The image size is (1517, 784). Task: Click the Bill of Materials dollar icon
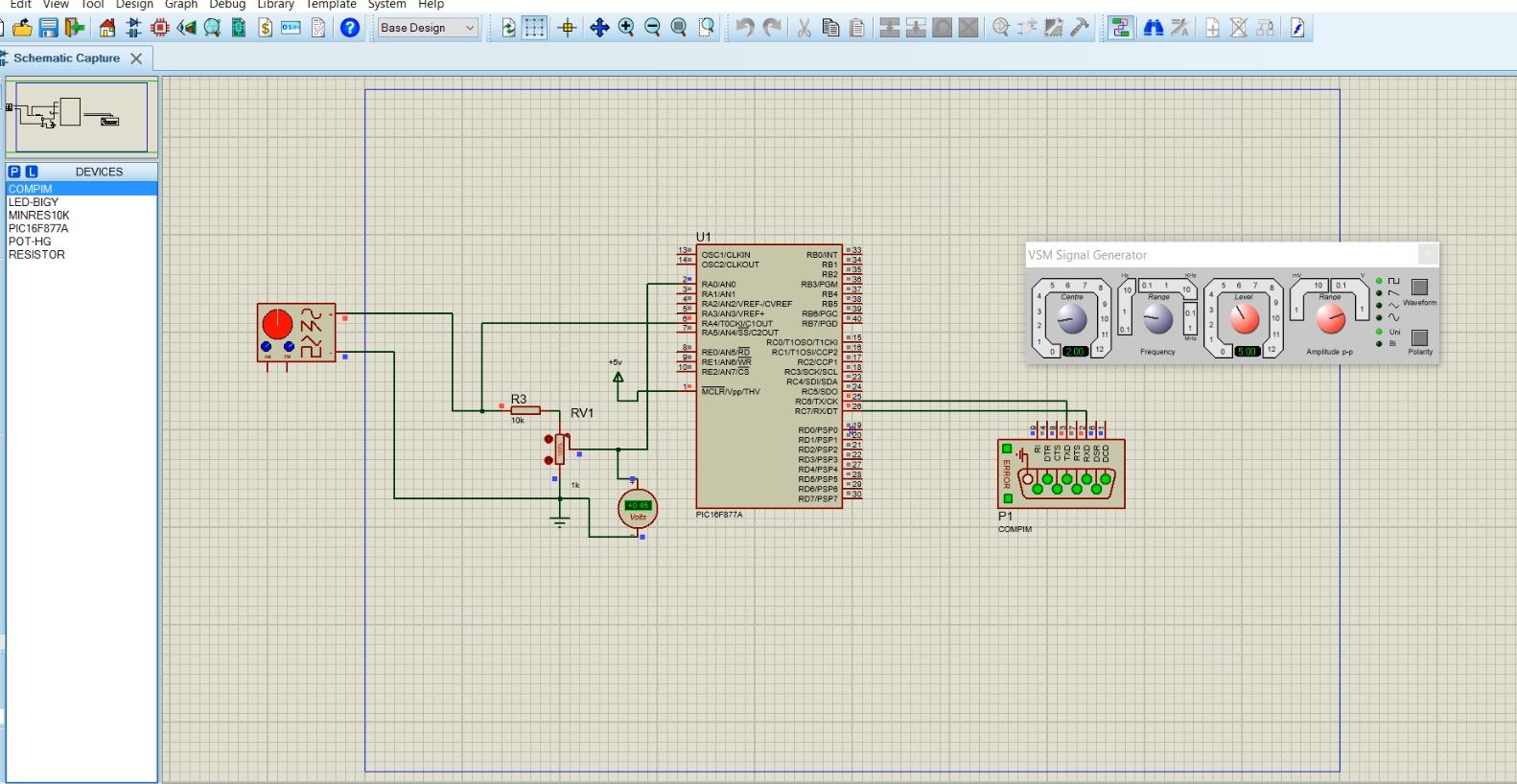pyautogui.click(x=266, y=28)
